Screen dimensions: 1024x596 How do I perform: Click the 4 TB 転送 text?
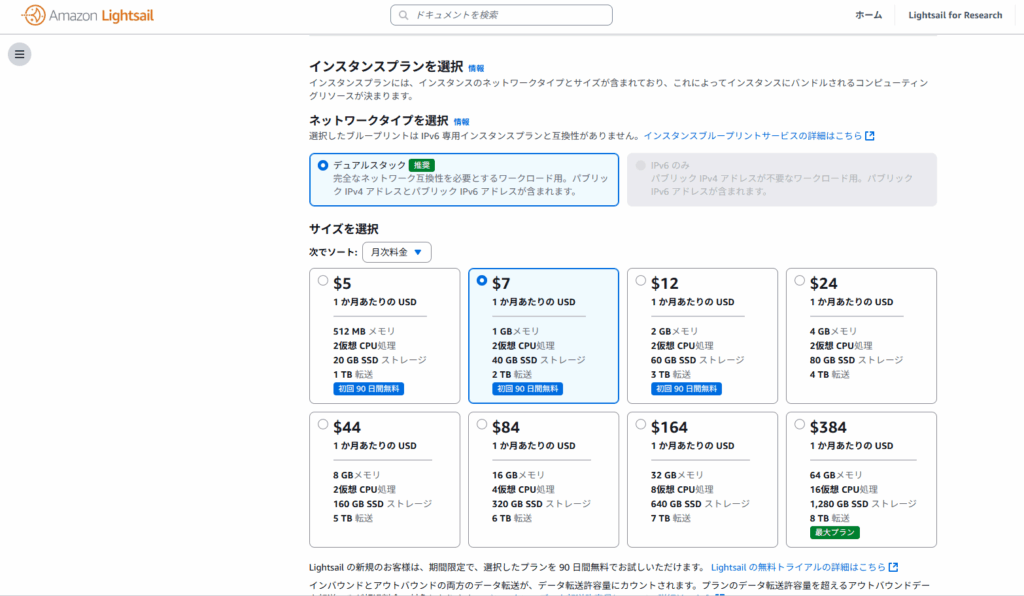(829, 374)
